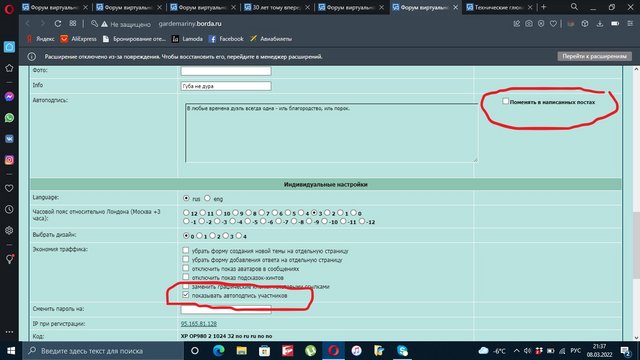Screen dimensions: 640x360
Task: Click the Info field 'Губа не дура'
Action: [226, 86]
